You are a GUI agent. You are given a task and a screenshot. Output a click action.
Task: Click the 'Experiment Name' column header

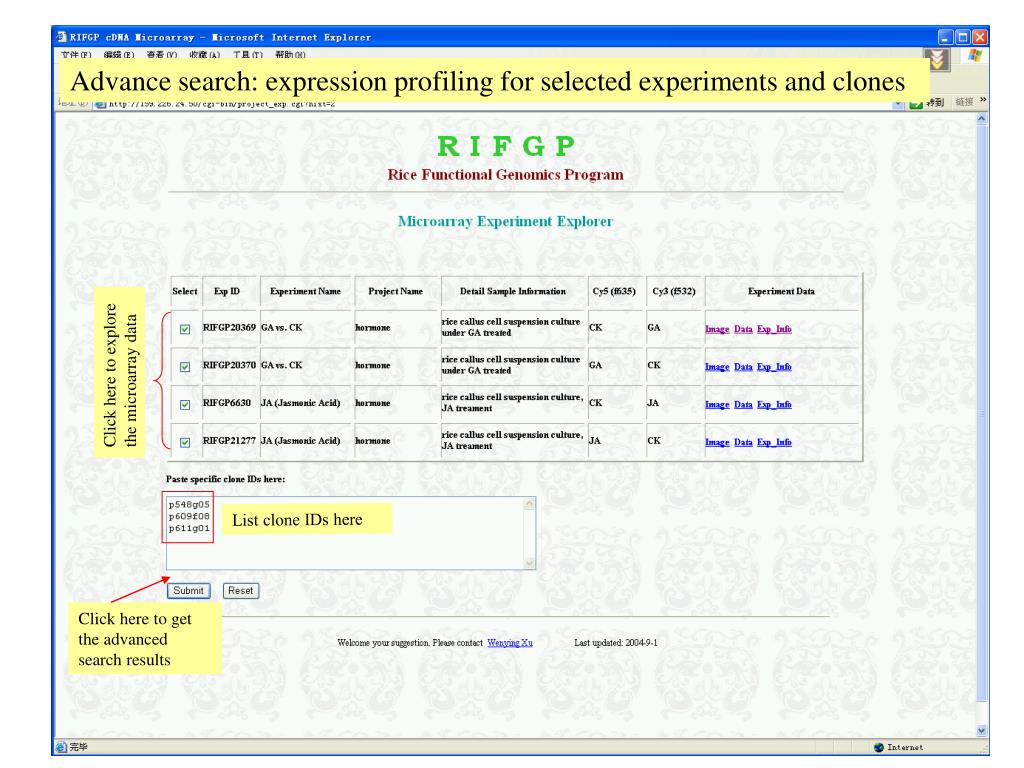306,291
